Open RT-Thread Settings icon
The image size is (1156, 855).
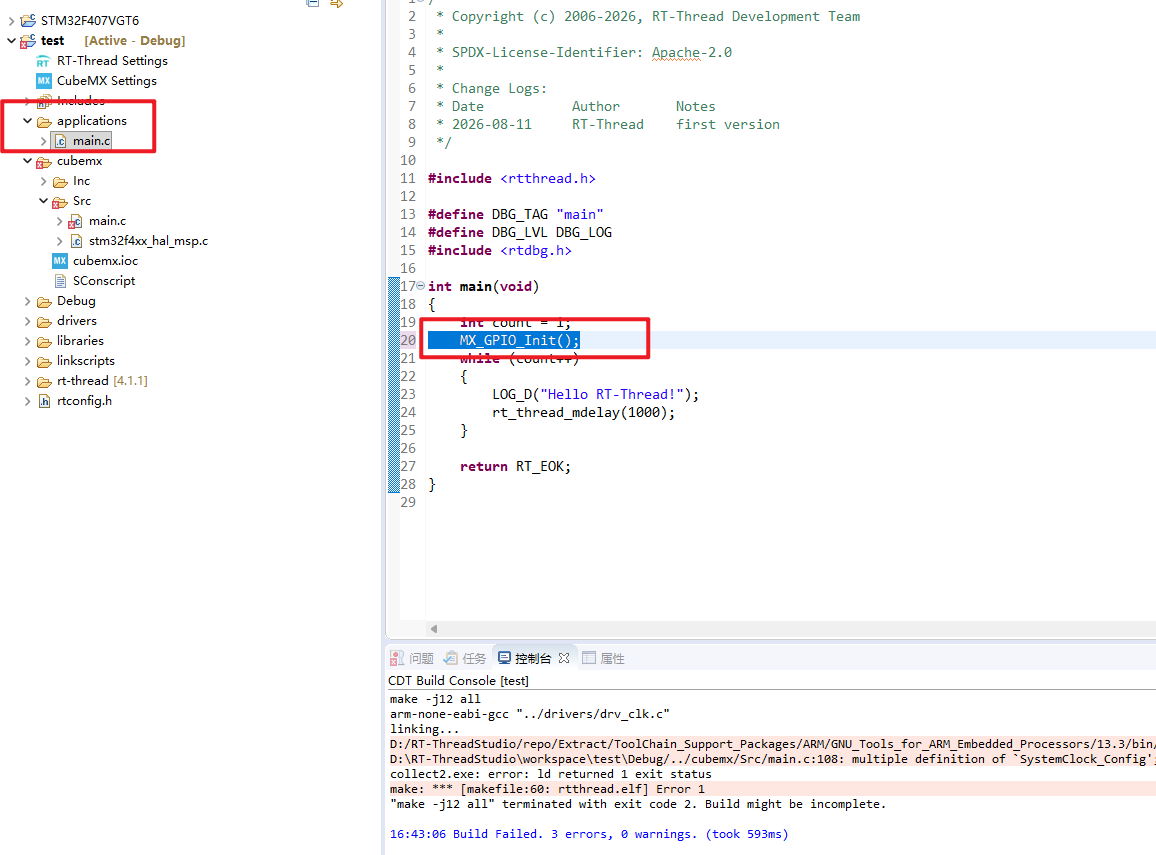coord(43,61)
